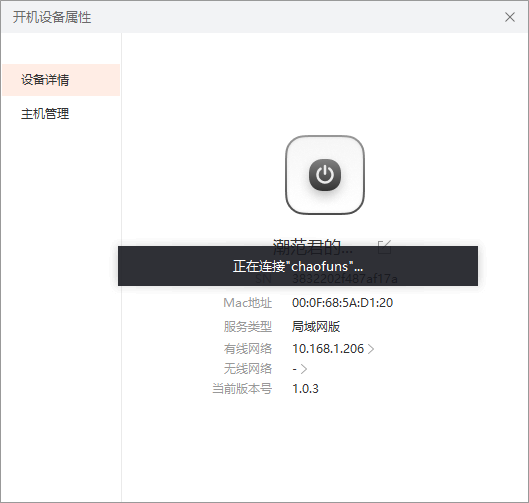Select the Mac address 00:0F:68:5A:D1:20
The image size is (529, 503).
[342, 303]
